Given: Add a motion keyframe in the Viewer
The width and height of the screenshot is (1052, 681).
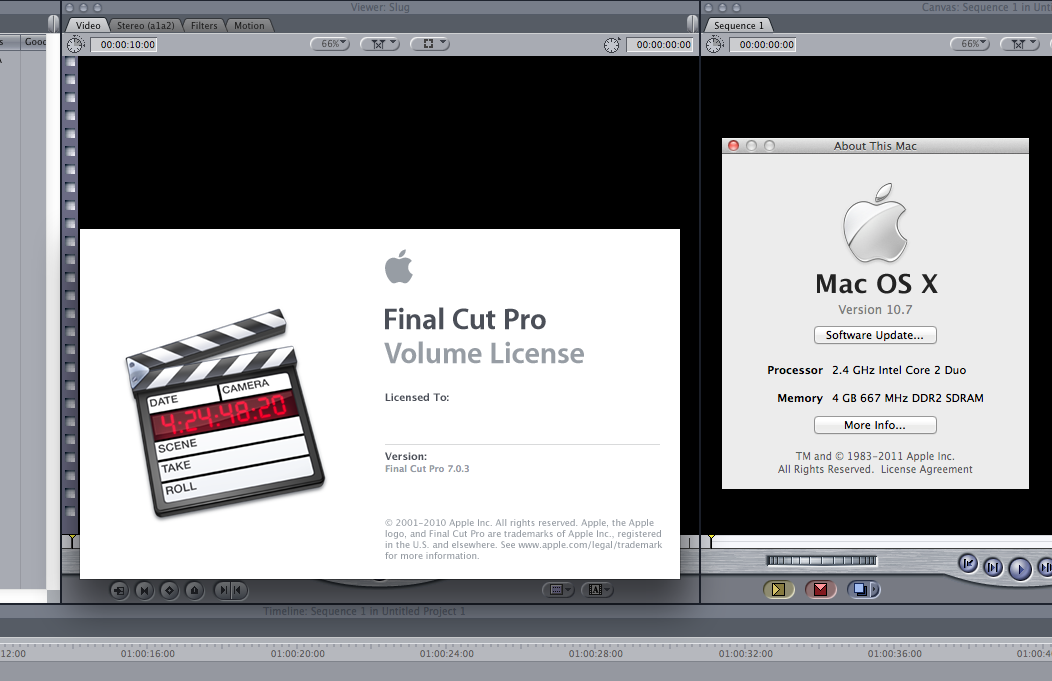Looking at the screenshot, I should click(169, 590).
